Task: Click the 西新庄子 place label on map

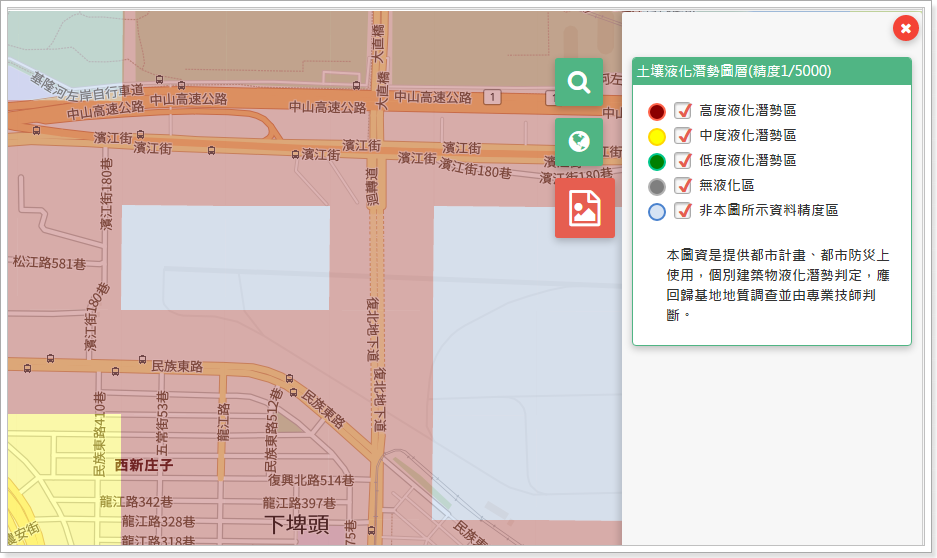Action: pos(143,465)
